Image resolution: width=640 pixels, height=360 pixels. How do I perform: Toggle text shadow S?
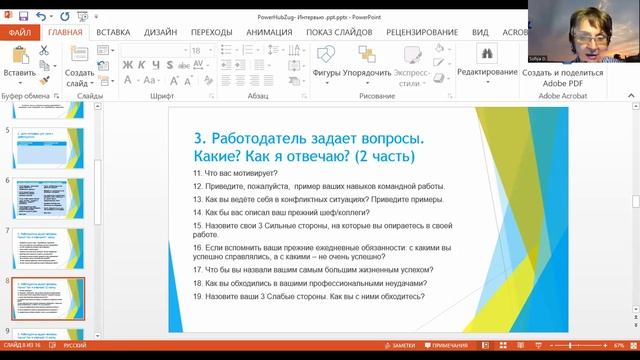(170, 65)
